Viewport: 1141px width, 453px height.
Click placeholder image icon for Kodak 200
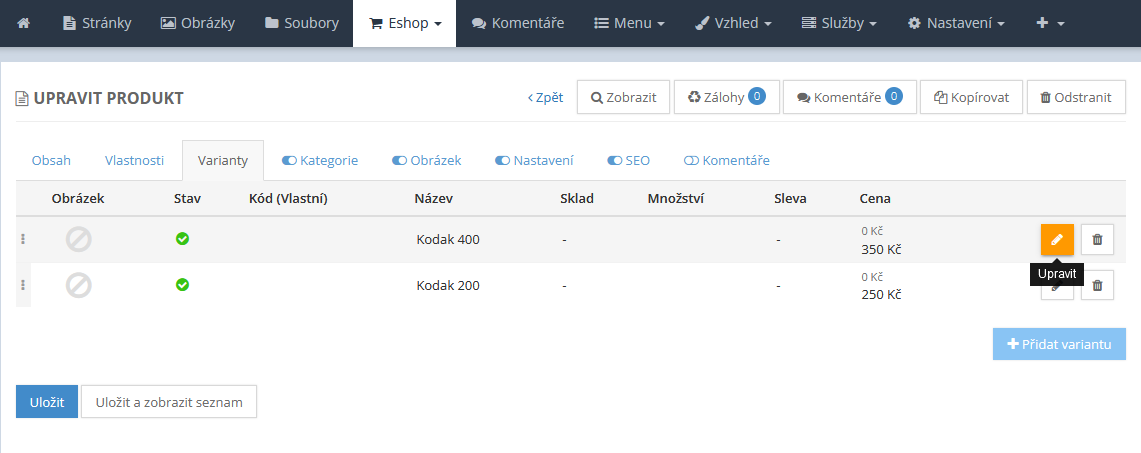click(78, 286)
